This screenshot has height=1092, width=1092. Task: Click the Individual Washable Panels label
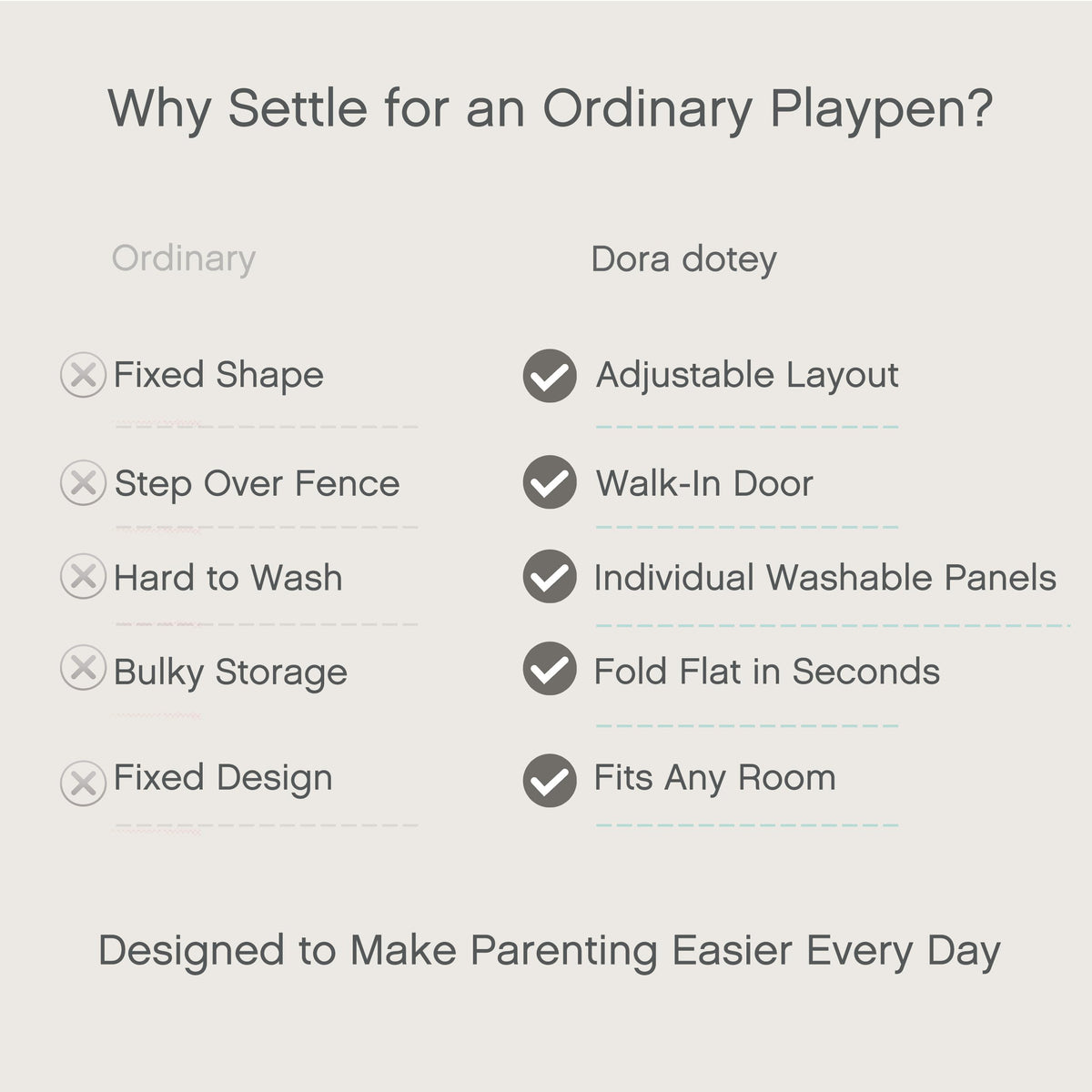coord(825,577)
